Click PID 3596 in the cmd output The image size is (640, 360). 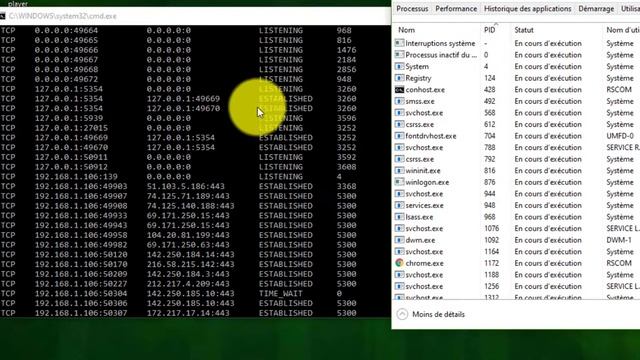pos(347,118)
